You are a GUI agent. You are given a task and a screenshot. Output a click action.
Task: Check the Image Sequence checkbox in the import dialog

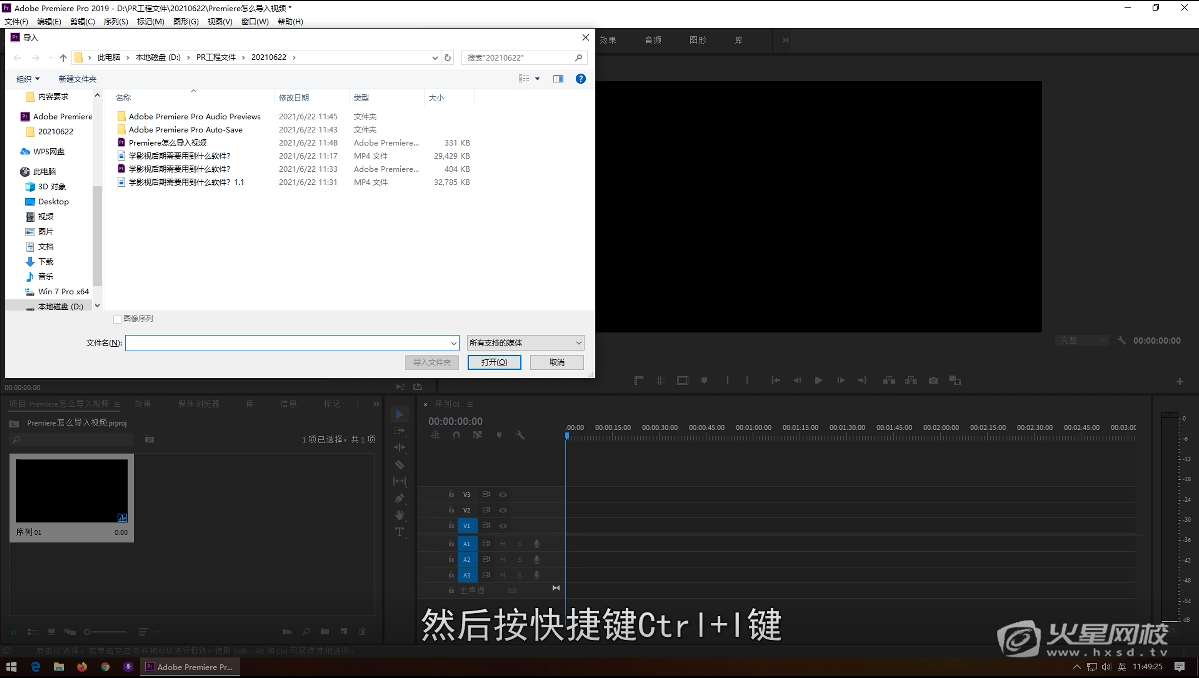pyautogui.click(x=118, y=319)
